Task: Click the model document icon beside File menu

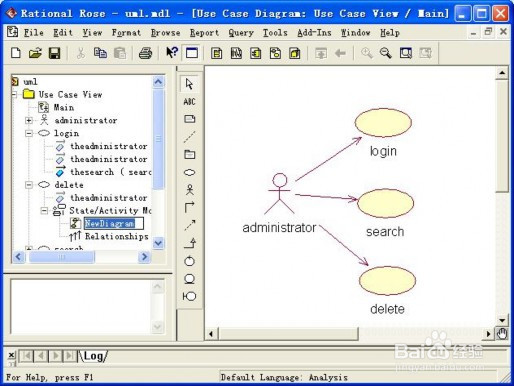Action: tap(13, 32)
